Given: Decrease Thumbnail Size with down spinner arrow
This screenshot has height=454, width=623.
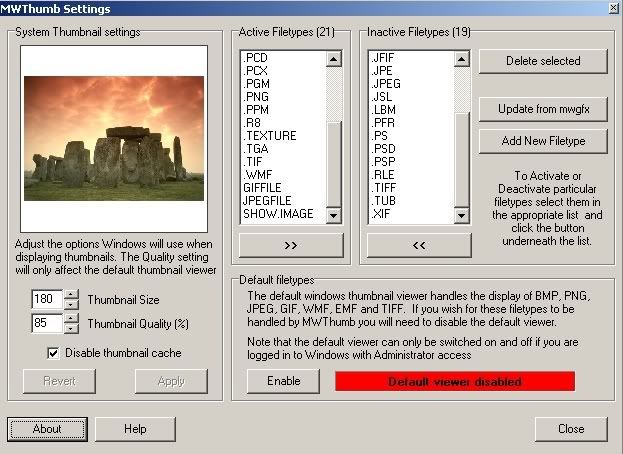Looking at the screenshot, I should point(71,305).
